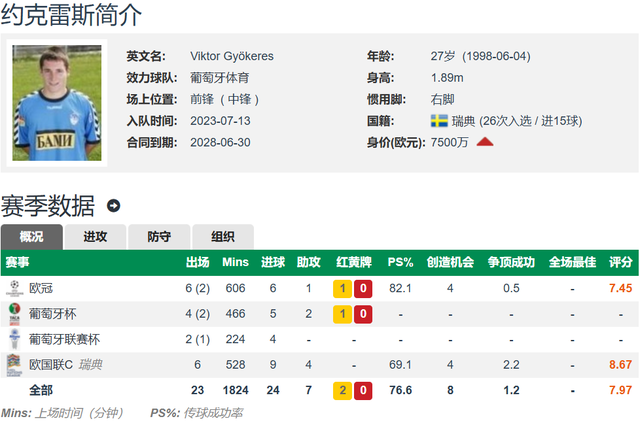640x421 pixels.
Task: Click the 82.1 pass success value
Action: 400,288
